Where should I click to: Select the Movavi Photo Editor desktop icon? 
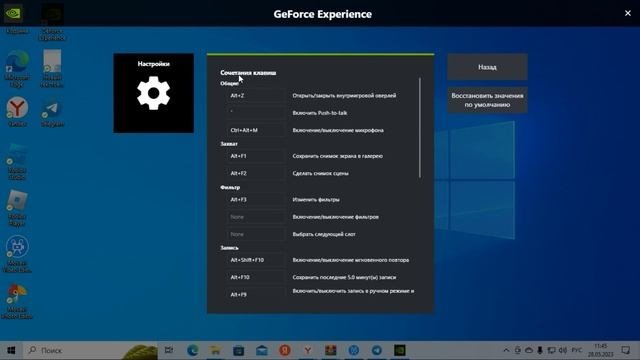coord(17,301)
